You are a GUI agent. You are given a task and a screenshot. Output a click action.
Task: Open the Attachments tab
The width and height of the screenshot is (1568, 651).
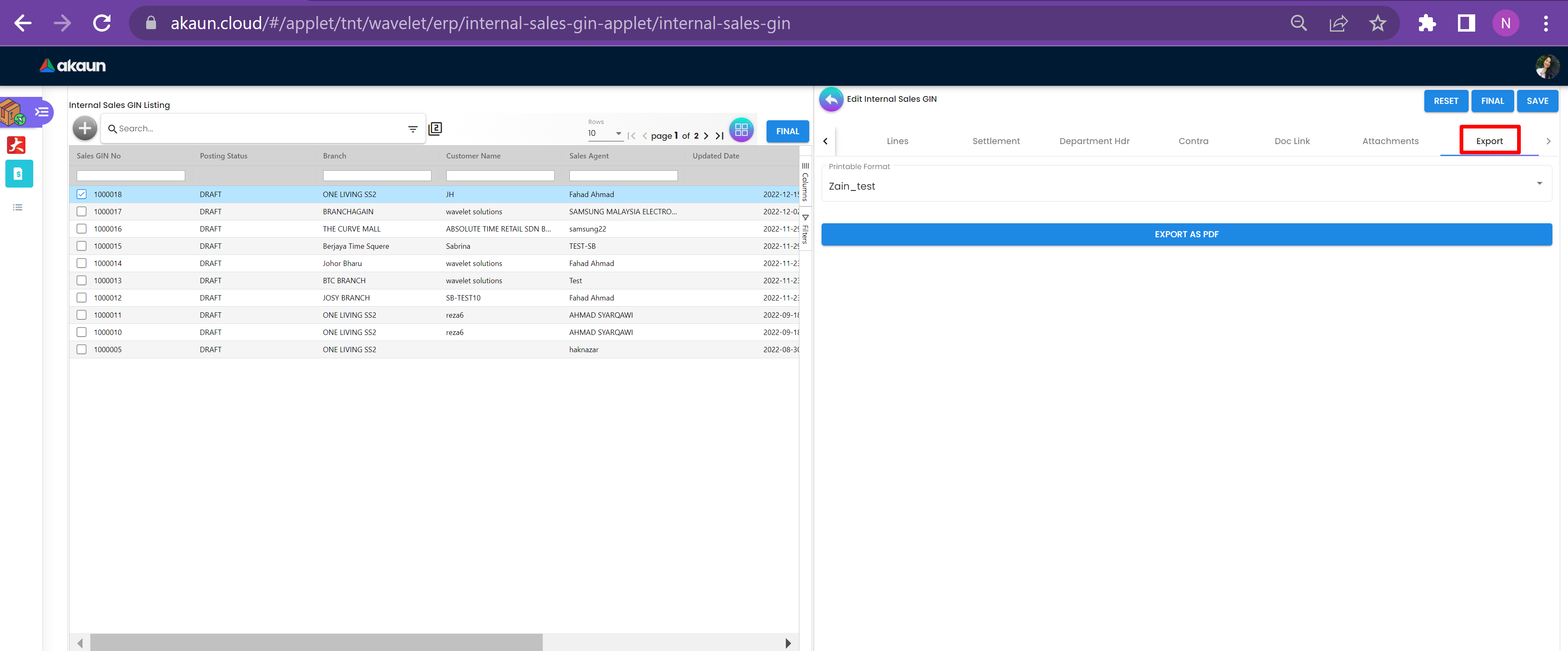(1390, 141)
